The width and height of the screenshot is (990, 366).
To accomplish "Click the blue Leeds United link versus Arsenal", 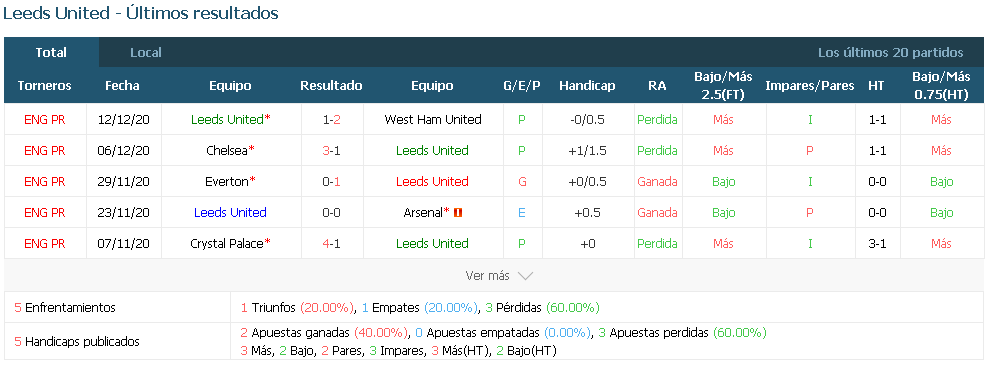I will 230,213.
